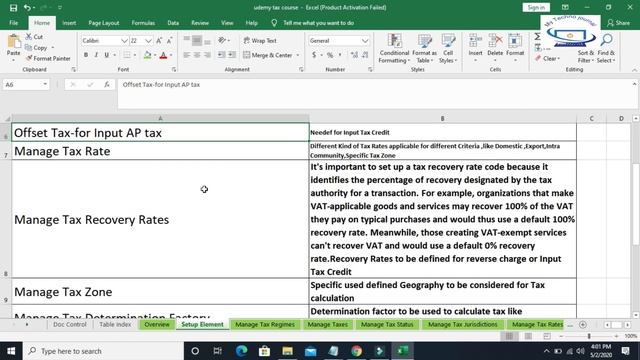Switch to the Insert ribbon tab
The height and width of the screenshot is (360, 640).
[x=69, y=23]
